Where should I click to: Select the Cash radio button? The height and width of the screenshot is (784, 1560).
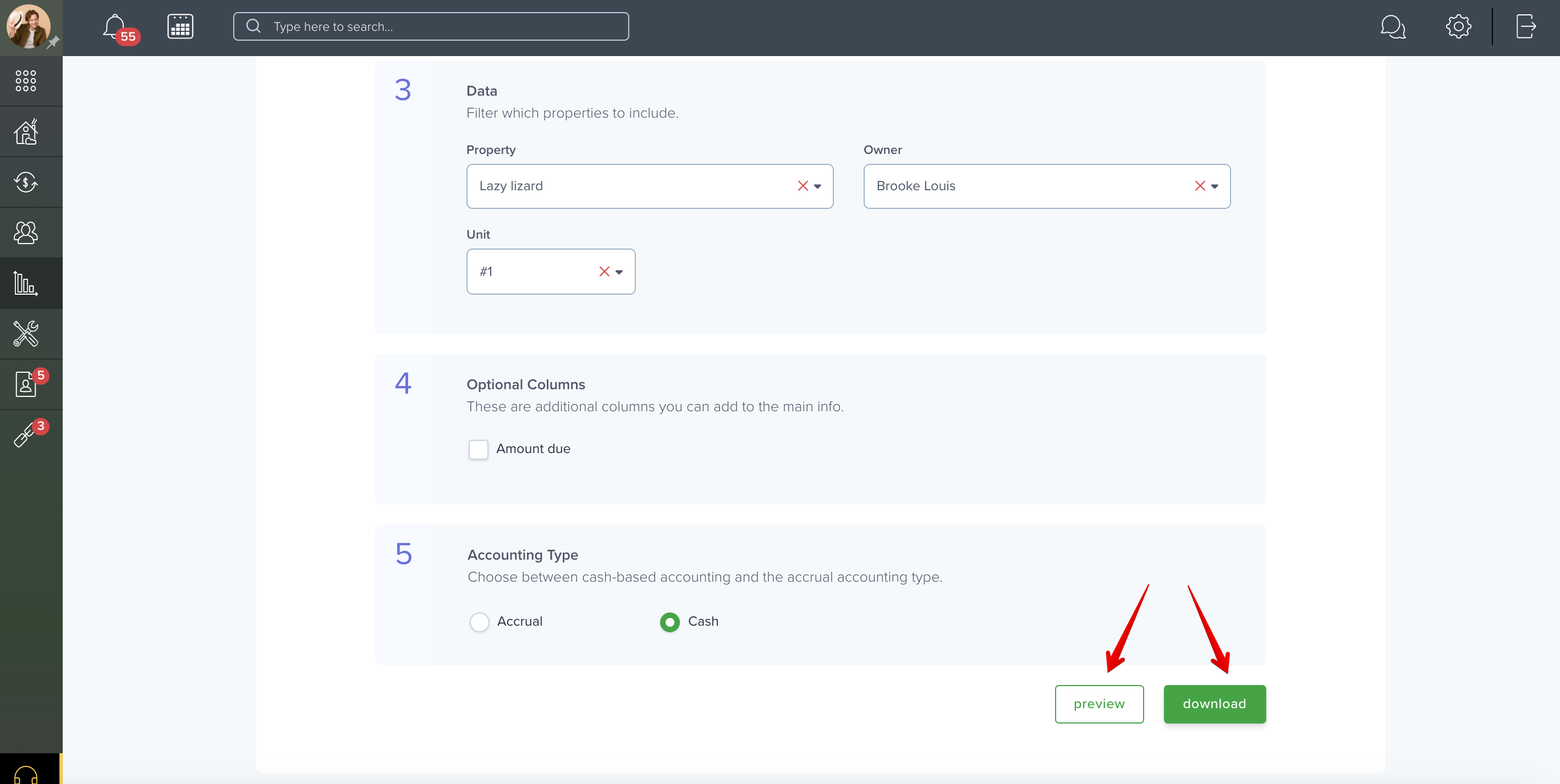(x=670, y=622)
